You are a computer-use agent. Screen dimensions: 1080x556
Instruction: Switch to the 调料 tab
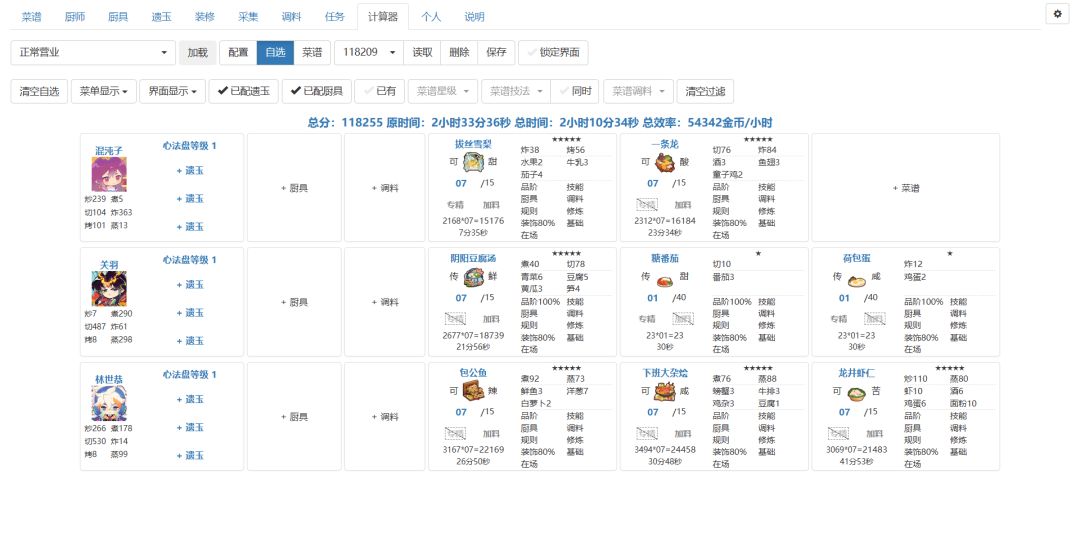291,17
